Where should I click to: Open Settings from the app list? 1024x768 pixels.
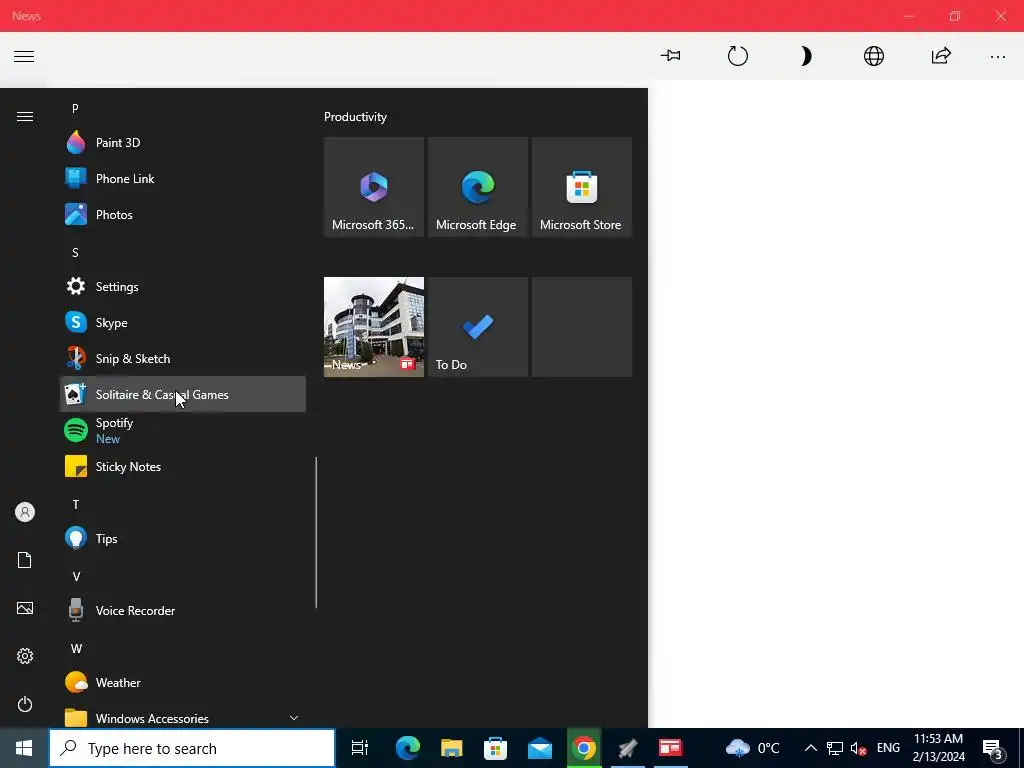point(183,286)
